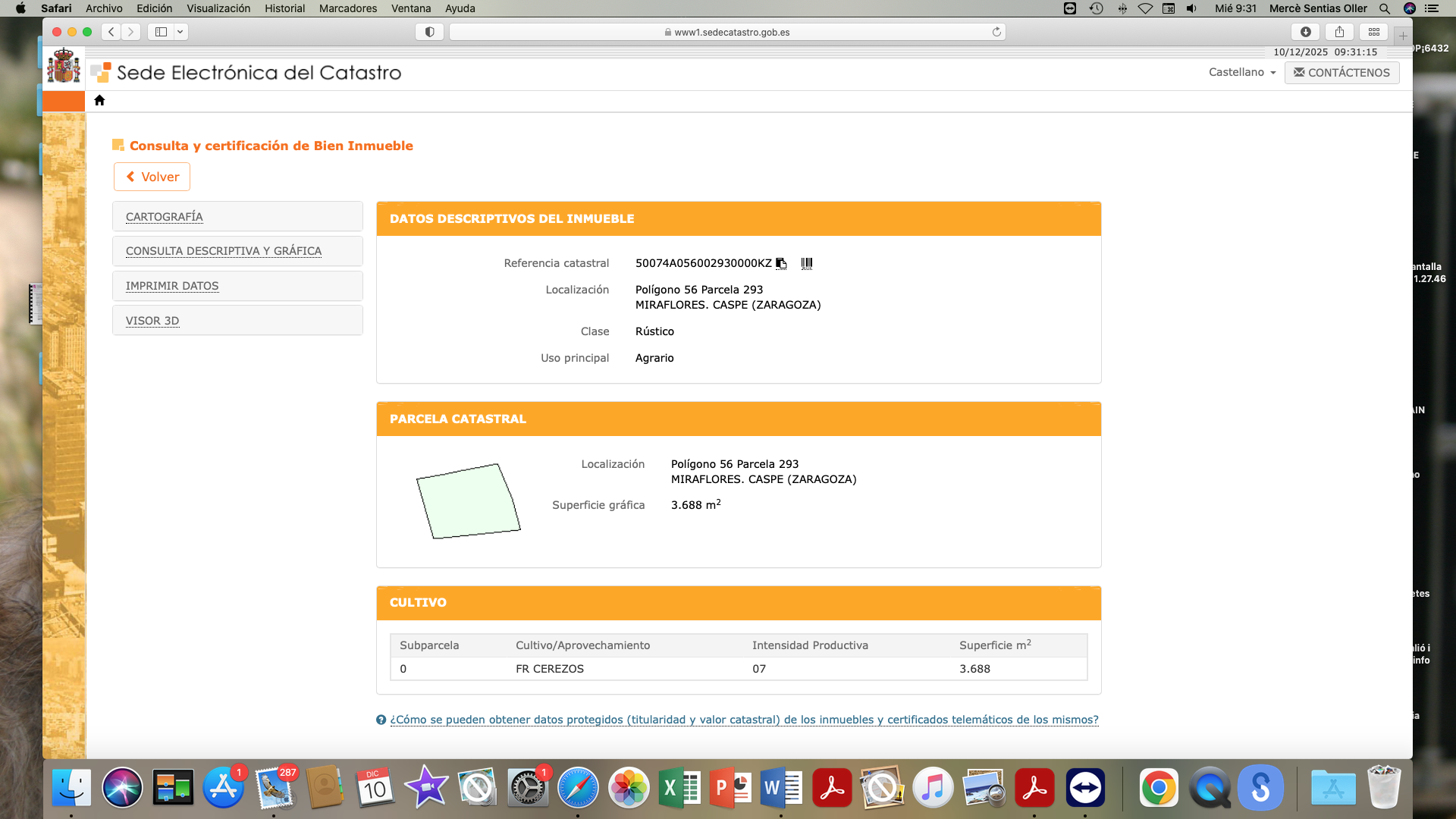The width and height of the screenshot is (1456, 819).
Task: Expand the Castellano language dropdown
Action: pyautogui.click(x=1242, y=72)
